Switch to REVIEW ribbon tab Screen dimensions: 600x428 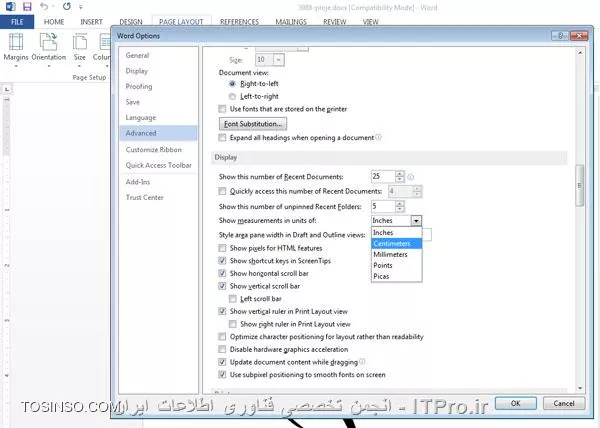[x=334, y=22]
